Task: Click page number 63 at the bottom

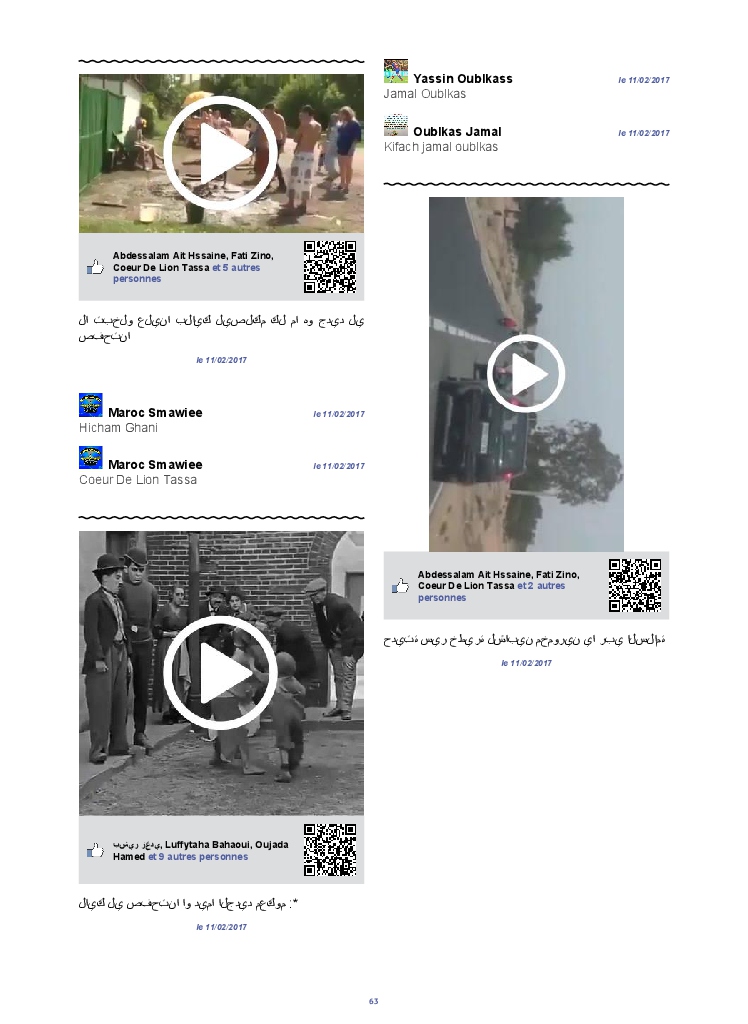Action: pyautogui.click(x=374, y=1001)
